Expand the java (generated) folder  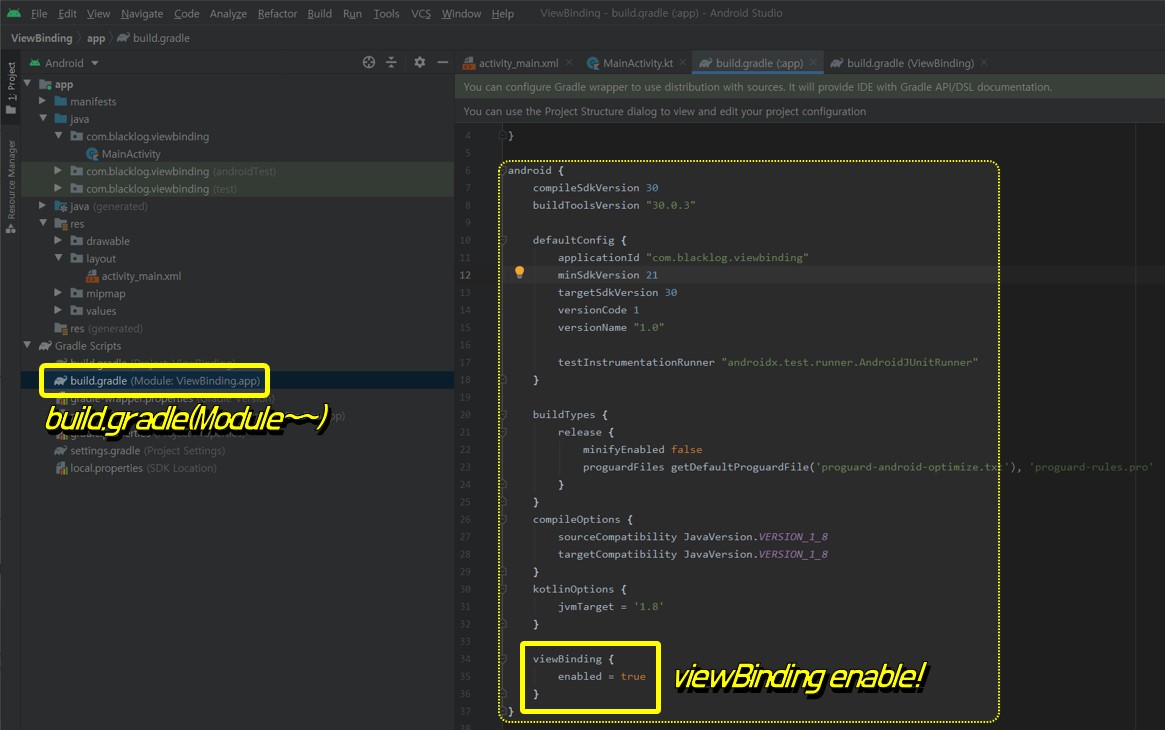tap(42, 206)
